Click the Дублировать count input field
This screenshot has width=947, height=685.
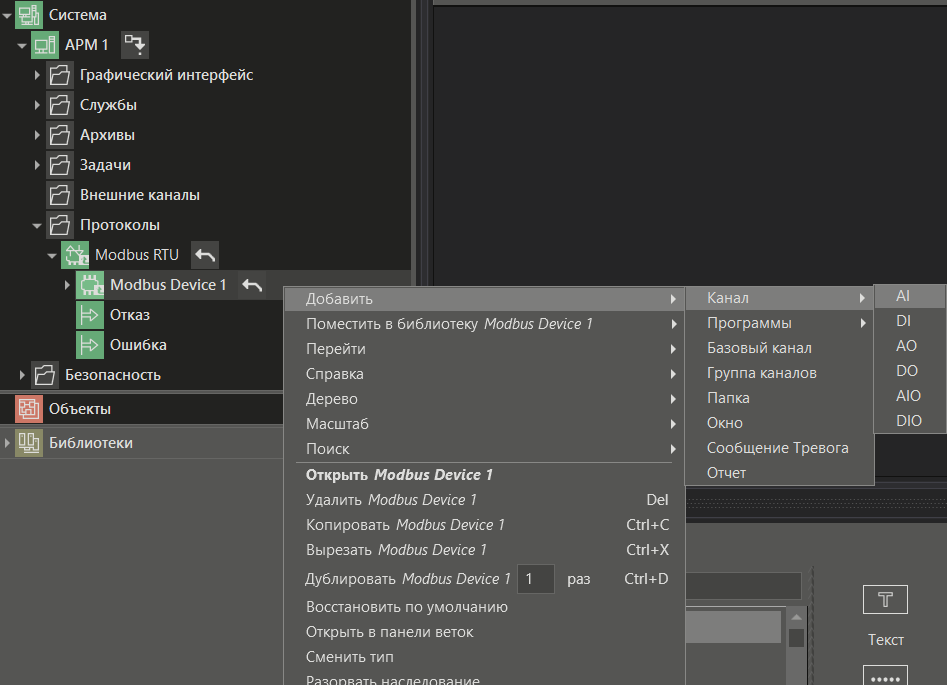534,579
